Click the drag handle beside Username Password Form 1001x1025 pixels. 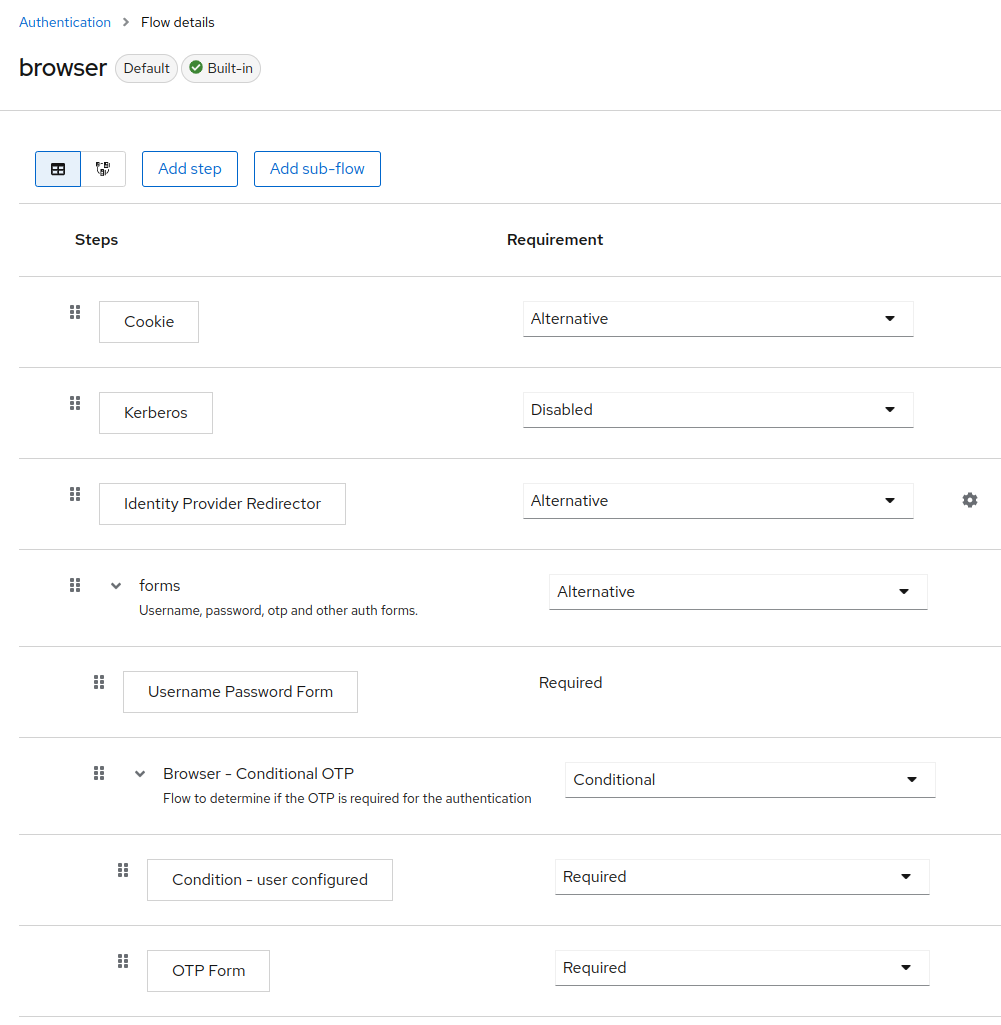coord(98,682)
